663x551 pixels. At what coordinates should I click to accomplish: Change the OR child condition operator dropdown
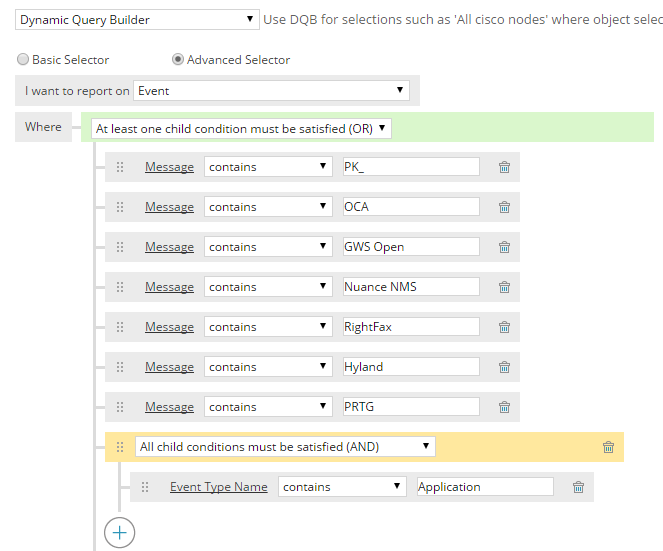[241, 129]
